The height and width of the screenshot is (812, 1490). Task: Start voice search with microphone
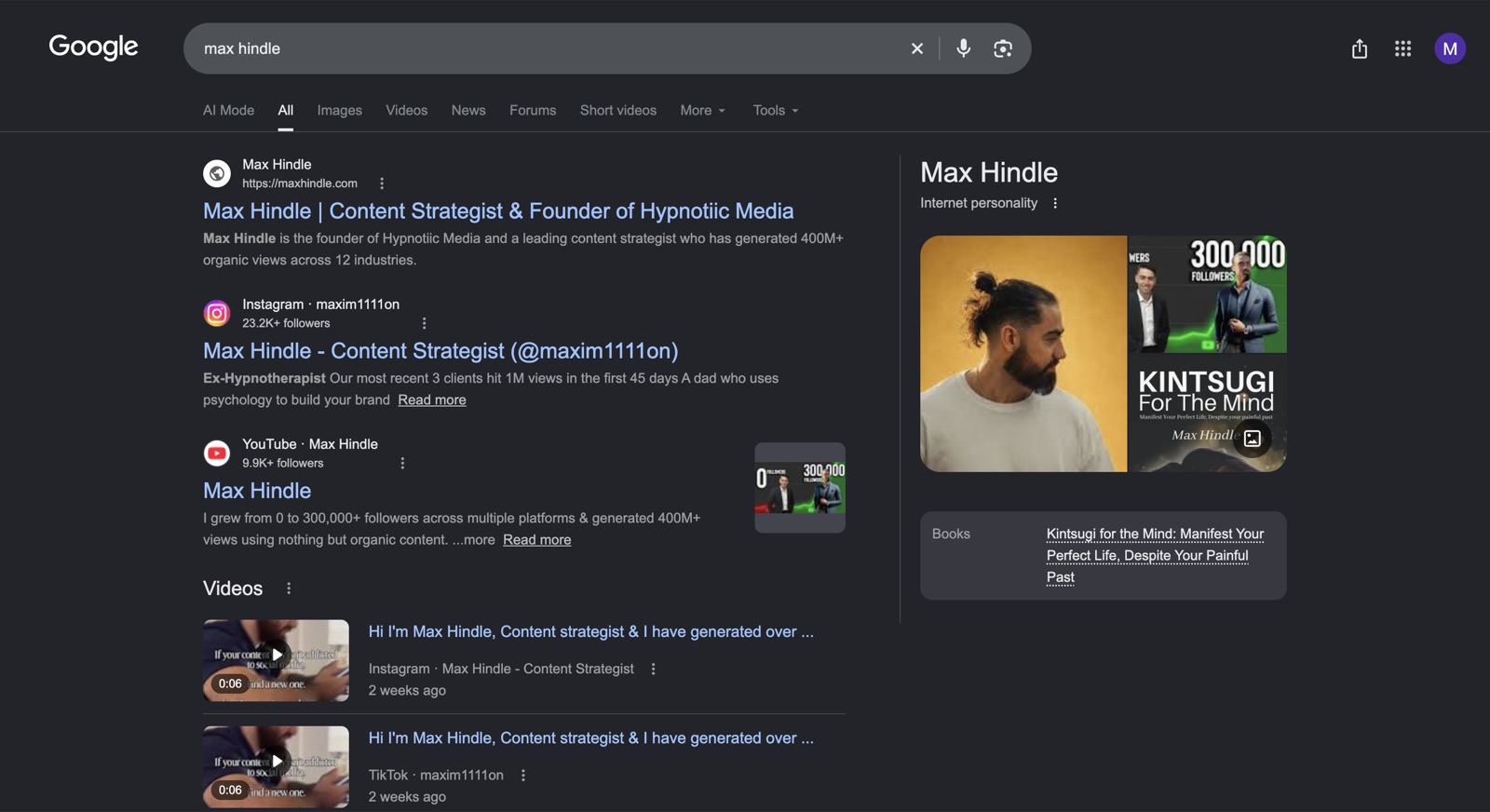coord(964,48)
